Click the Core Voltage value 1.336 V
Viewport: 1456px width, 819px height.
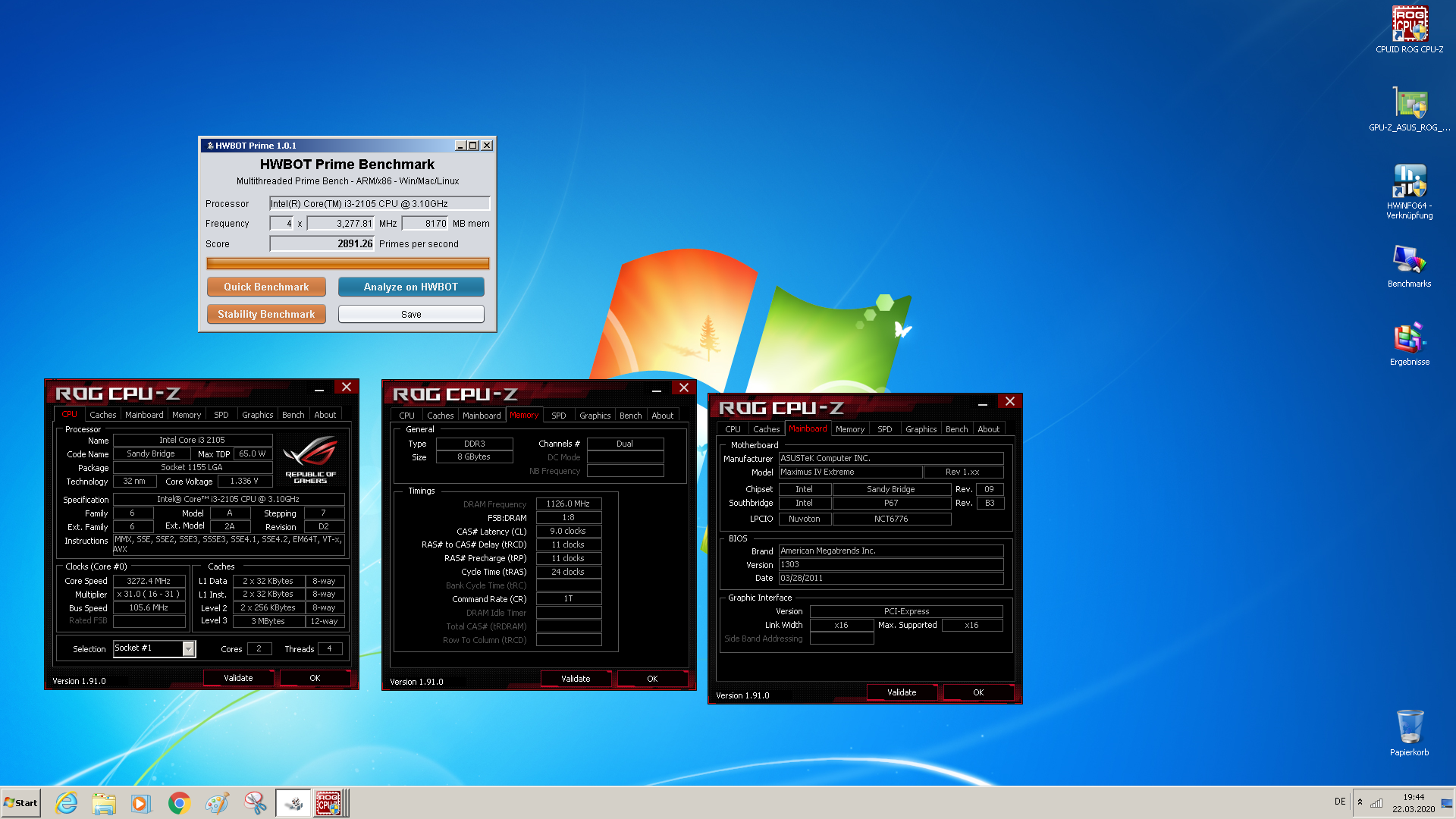coord(244,481)
